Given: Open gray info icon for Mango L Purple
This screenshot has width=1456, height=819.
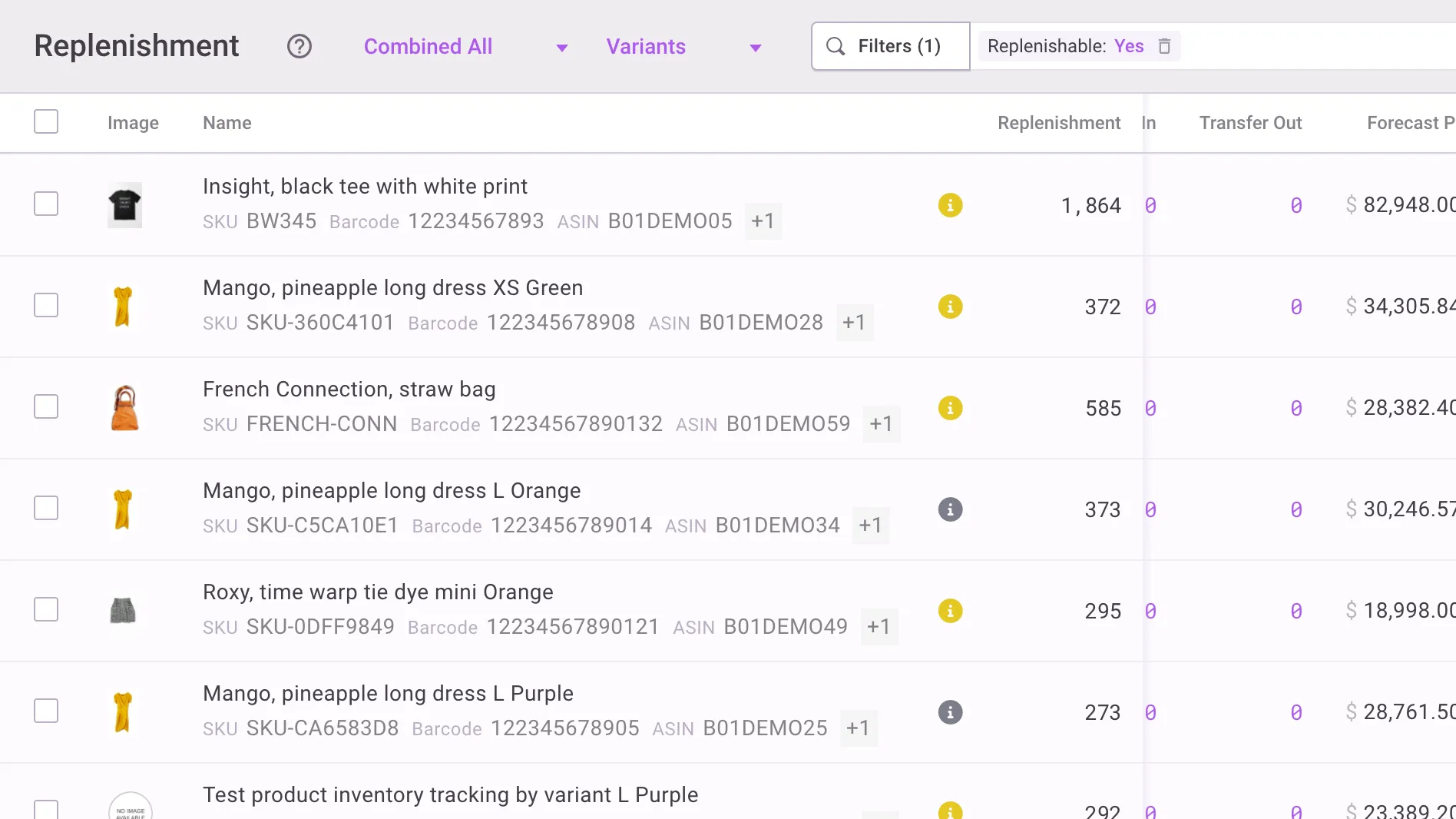Looking at the screenshot, I should pos(949,712).
